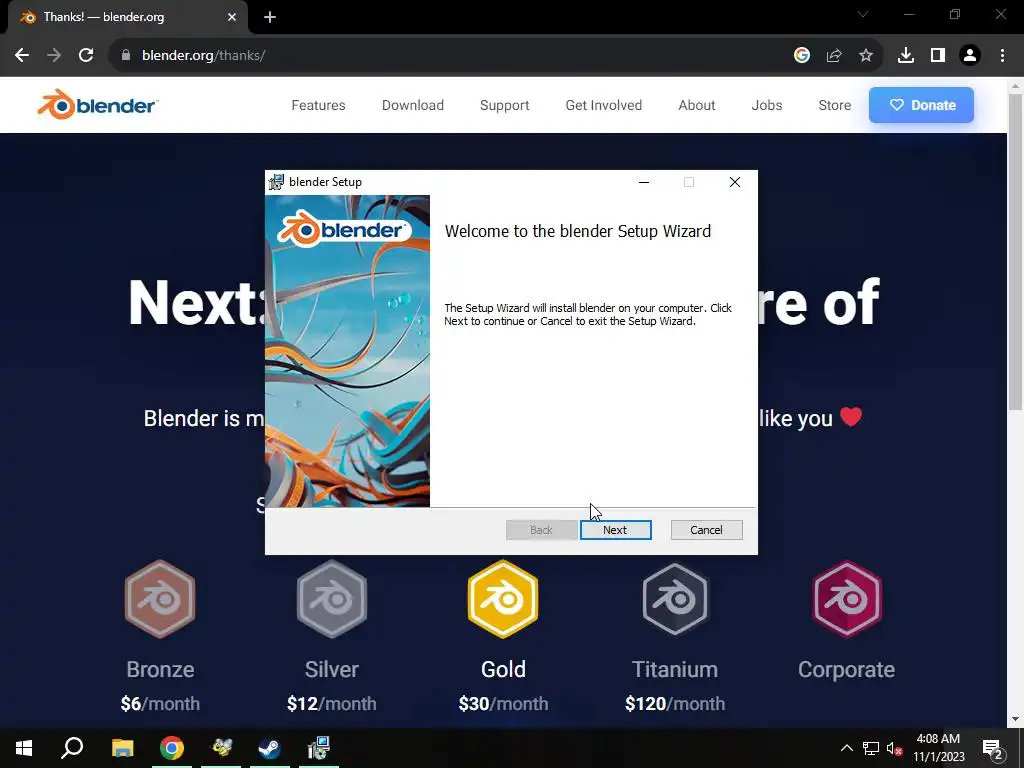Click the blue Donate button
This screenshot has height=768, width=1024.
tap(921, 105)
